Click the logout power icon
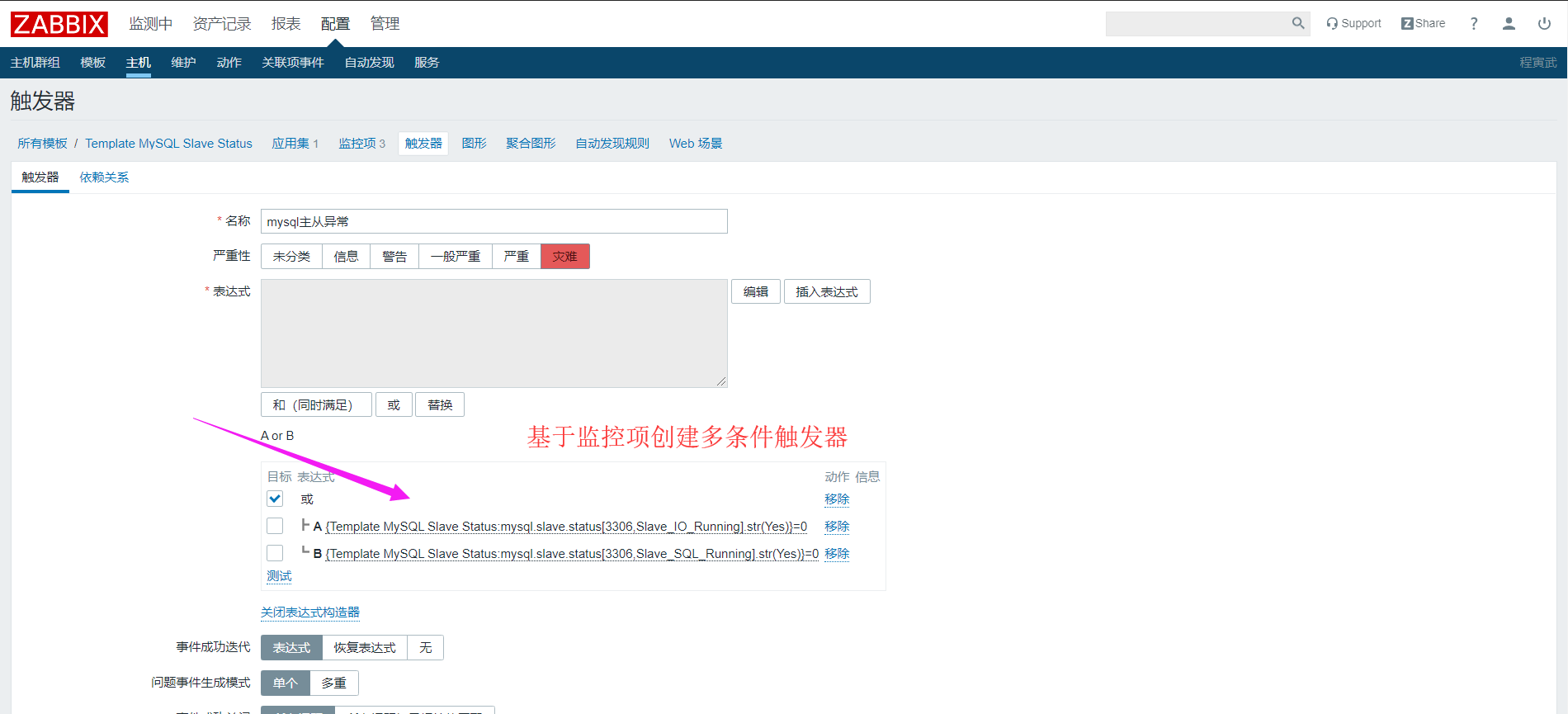 click(x=1544, y=23)
